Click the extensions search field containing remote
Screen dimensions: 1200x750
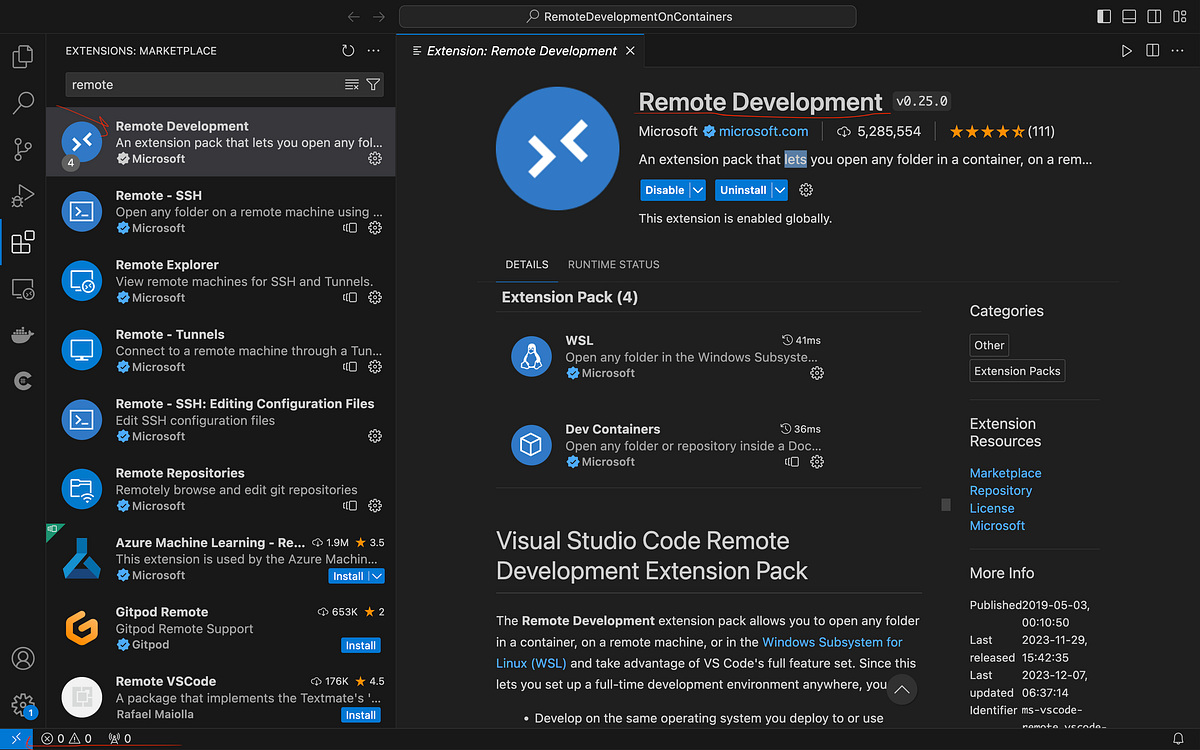(x=205, y=85)
